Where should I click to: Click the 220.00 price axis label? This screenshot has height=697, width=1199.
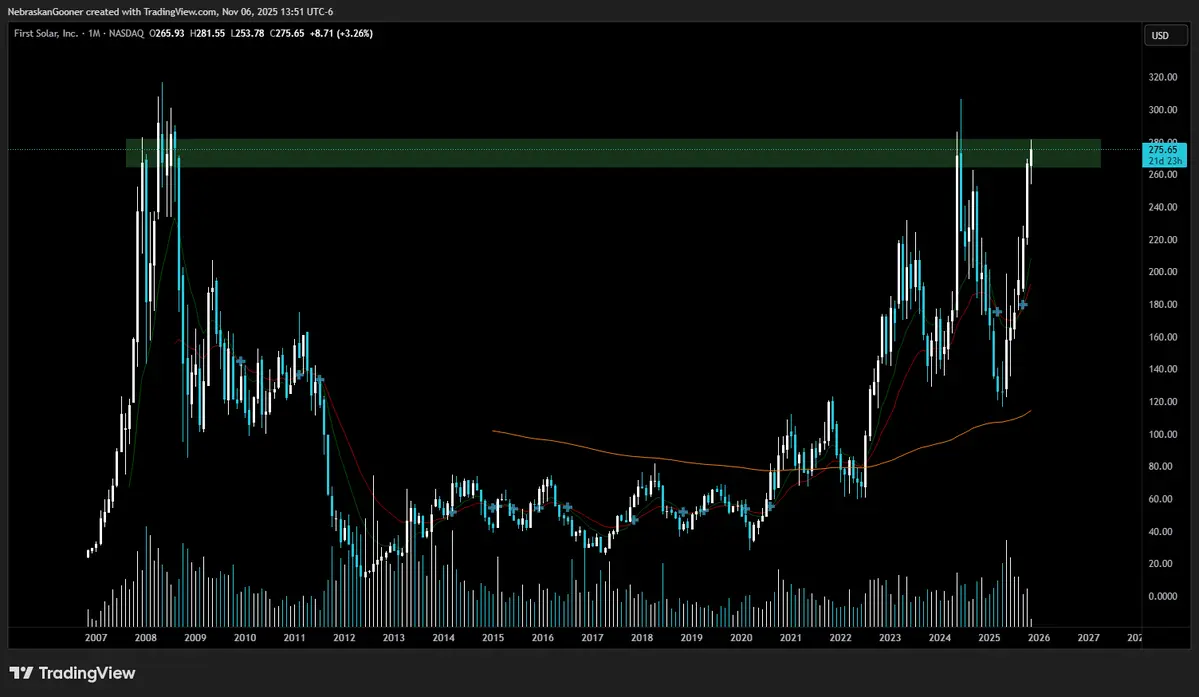pos(1162,239)
